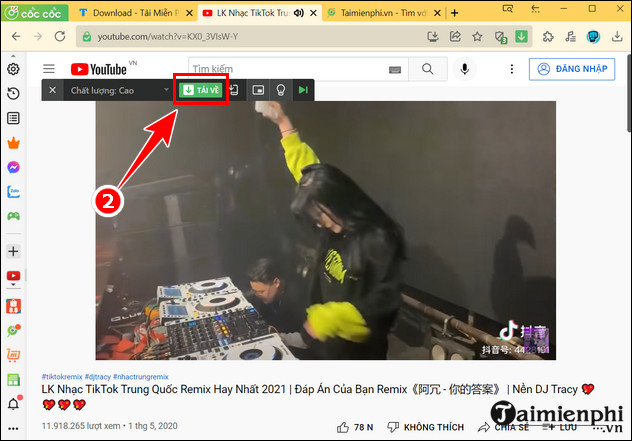Screen dimensions: 632x441
Task: Click the YouTube voice search microphone
Action: coord(464,69)
